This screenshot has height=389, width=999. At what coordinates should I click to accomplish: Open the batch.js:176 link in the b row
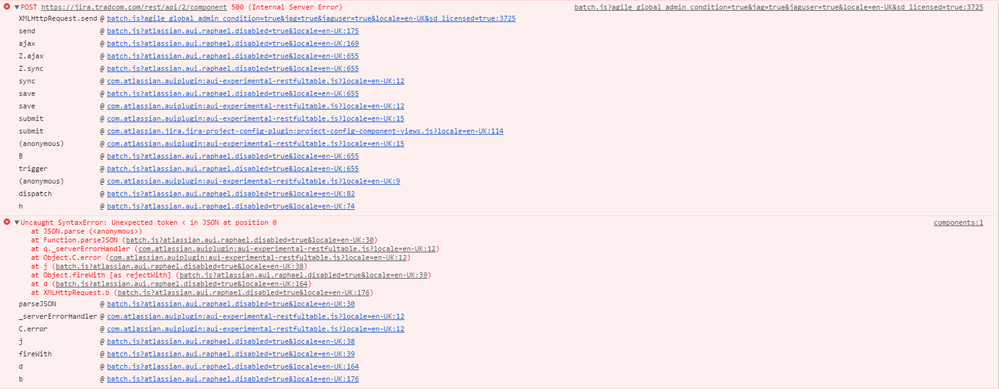(233, 379)
